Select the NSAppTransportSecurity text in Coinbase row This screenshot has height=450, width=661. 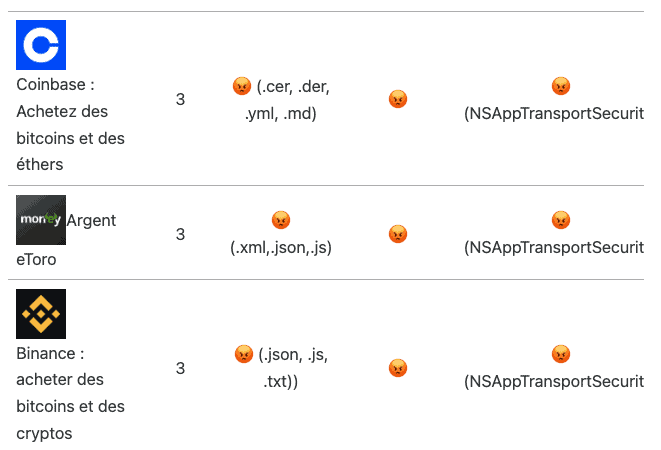(x=553, y=113)
